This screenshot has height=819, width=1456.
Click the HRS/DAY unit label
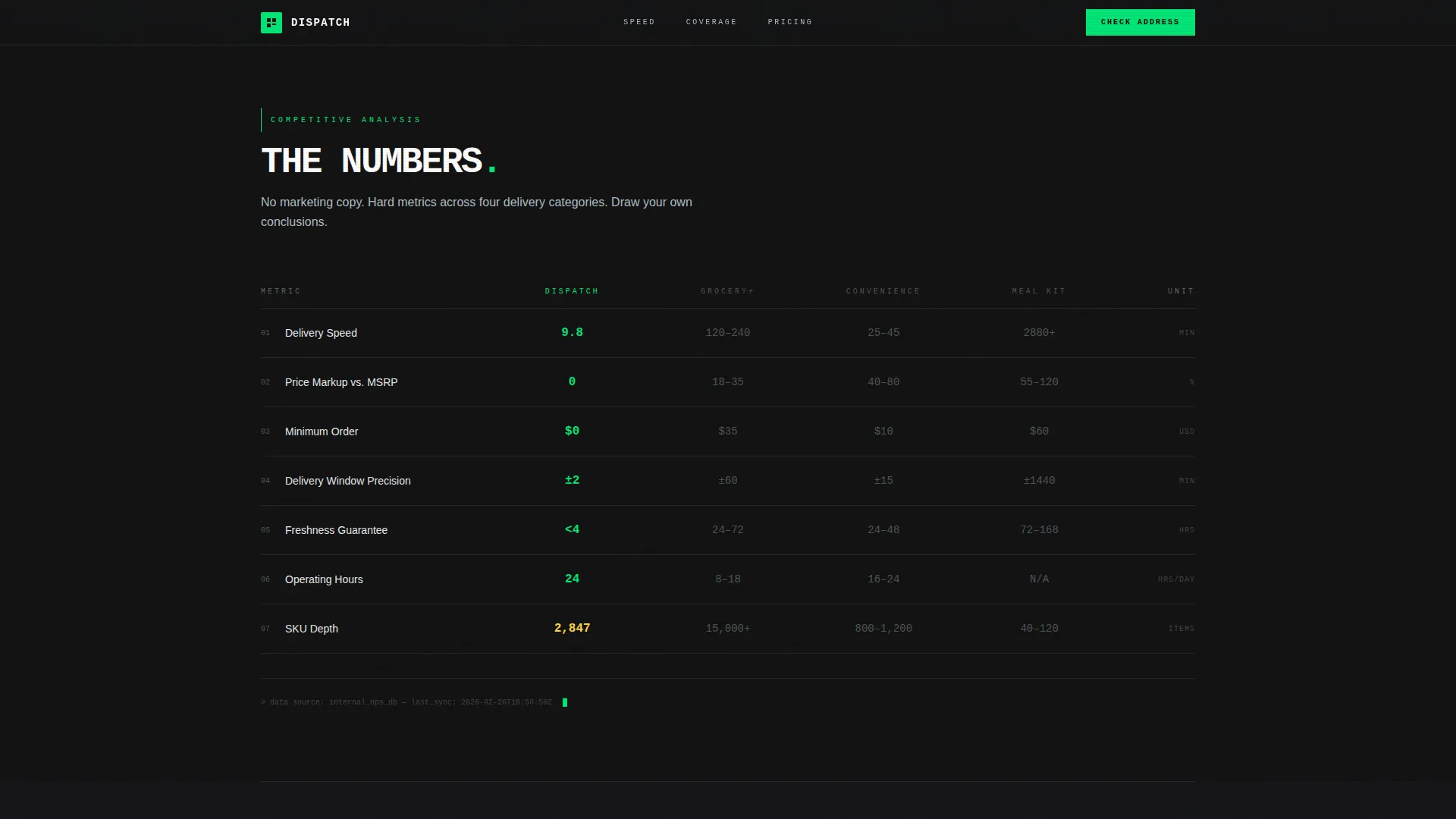(1176, 579)
